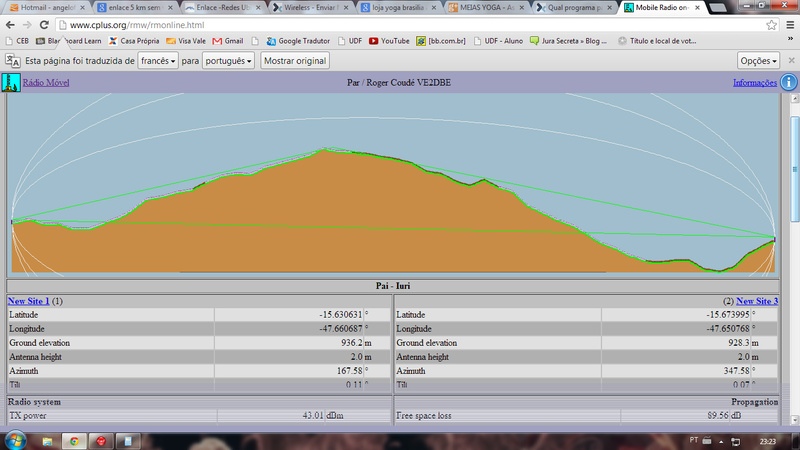Select the -15.630631 latitude value

click(340, 315)
